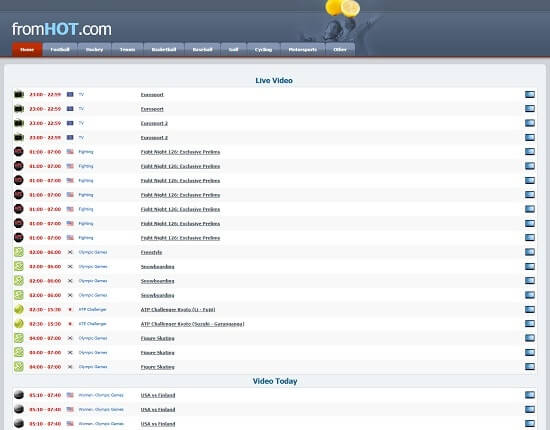The image size is (550, 430).
Task: Click video icon in first Fight Night row
Action: [530, 152]
